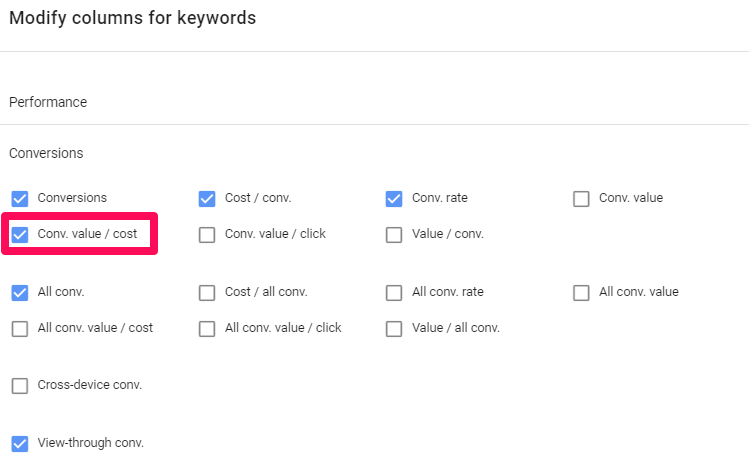
Task: Collapse the Conversions section header
Action: (x=46, y=153)
